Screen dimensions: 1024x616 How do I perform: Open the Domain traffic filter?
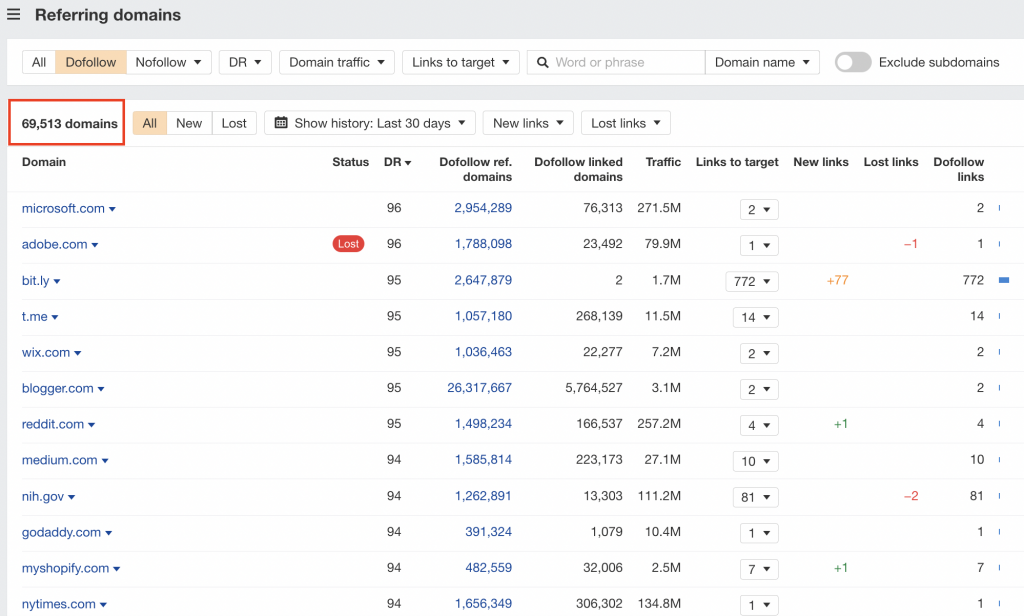(x=337, y=62)
